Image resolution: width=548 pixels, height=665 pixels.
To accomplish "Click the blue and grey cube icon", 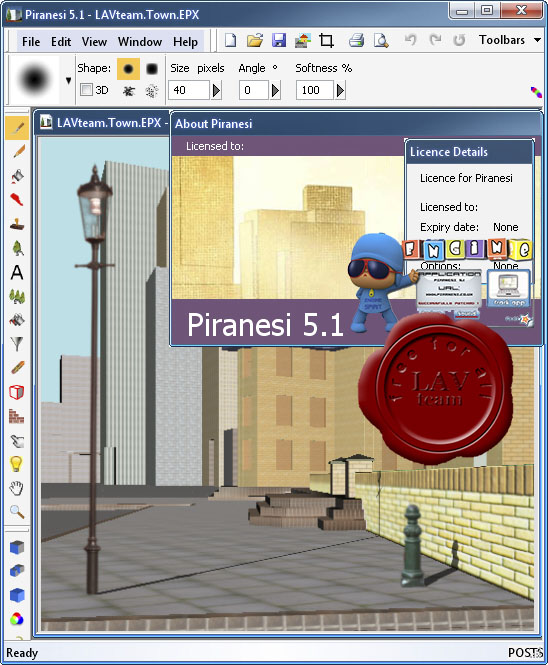I will pyautogui.click(x=17, y=547).
